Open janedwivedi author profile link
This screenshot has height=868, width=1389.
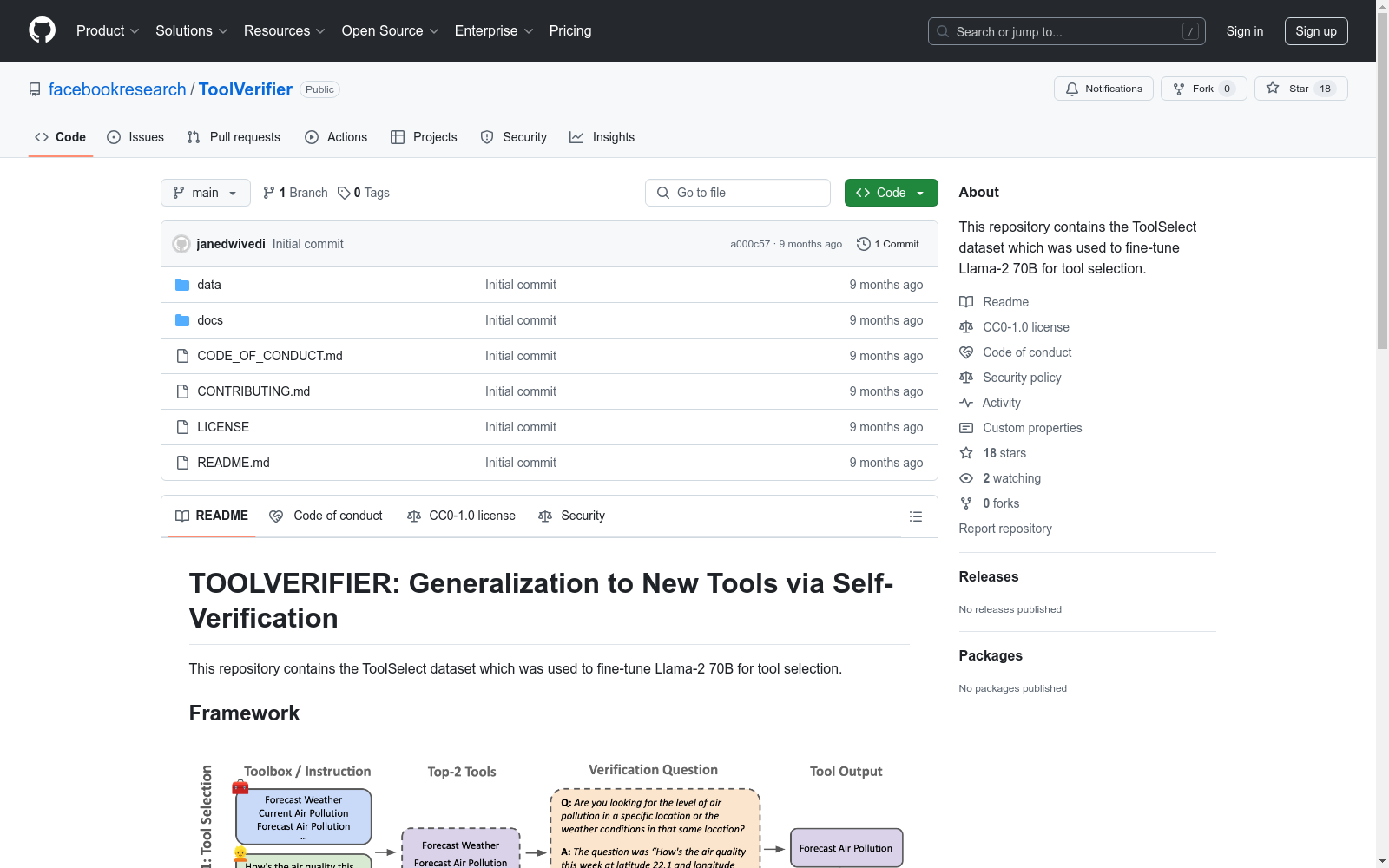coord(231,244)
